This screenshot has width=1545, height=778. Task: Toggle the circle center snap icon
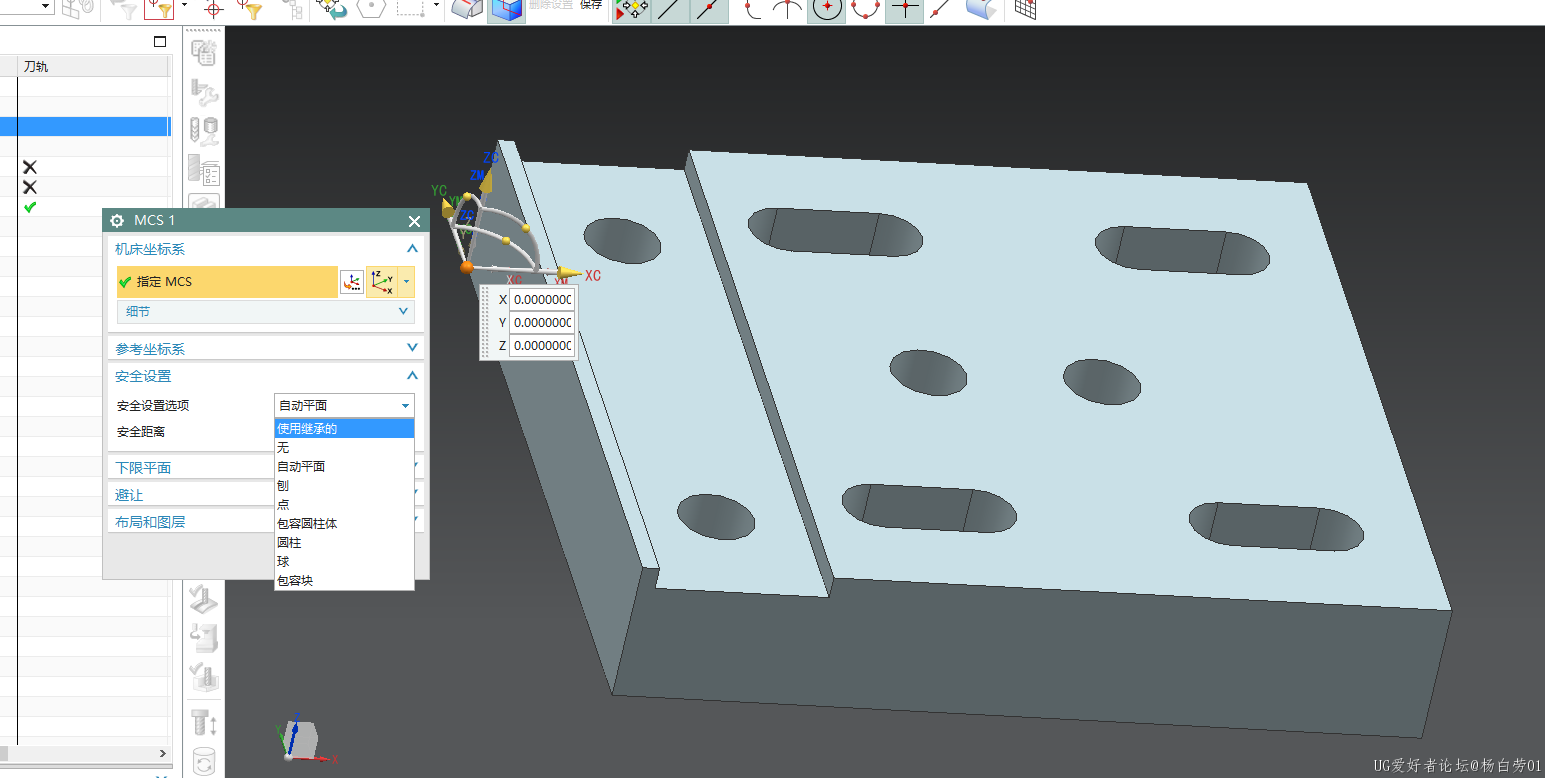tap(827, 10)
